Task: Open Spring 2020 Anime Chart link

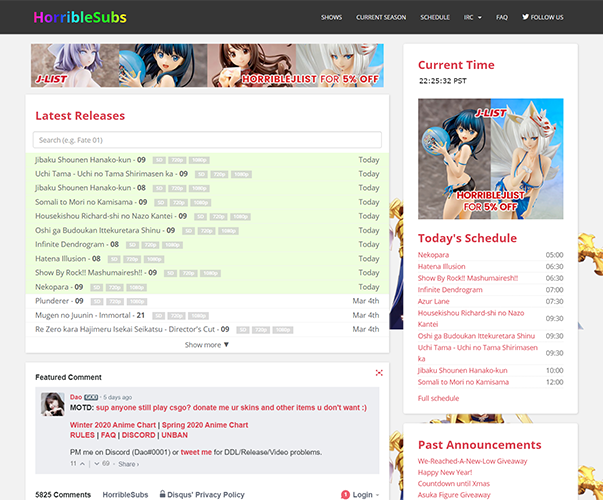Action: pos(205,425)
